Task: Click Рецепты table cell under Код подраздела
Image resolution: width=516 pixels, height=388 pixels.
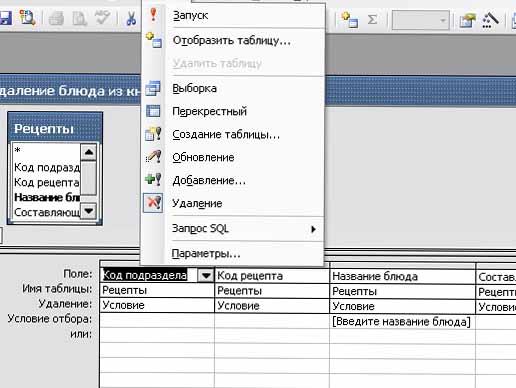Action: click(157, 290)
